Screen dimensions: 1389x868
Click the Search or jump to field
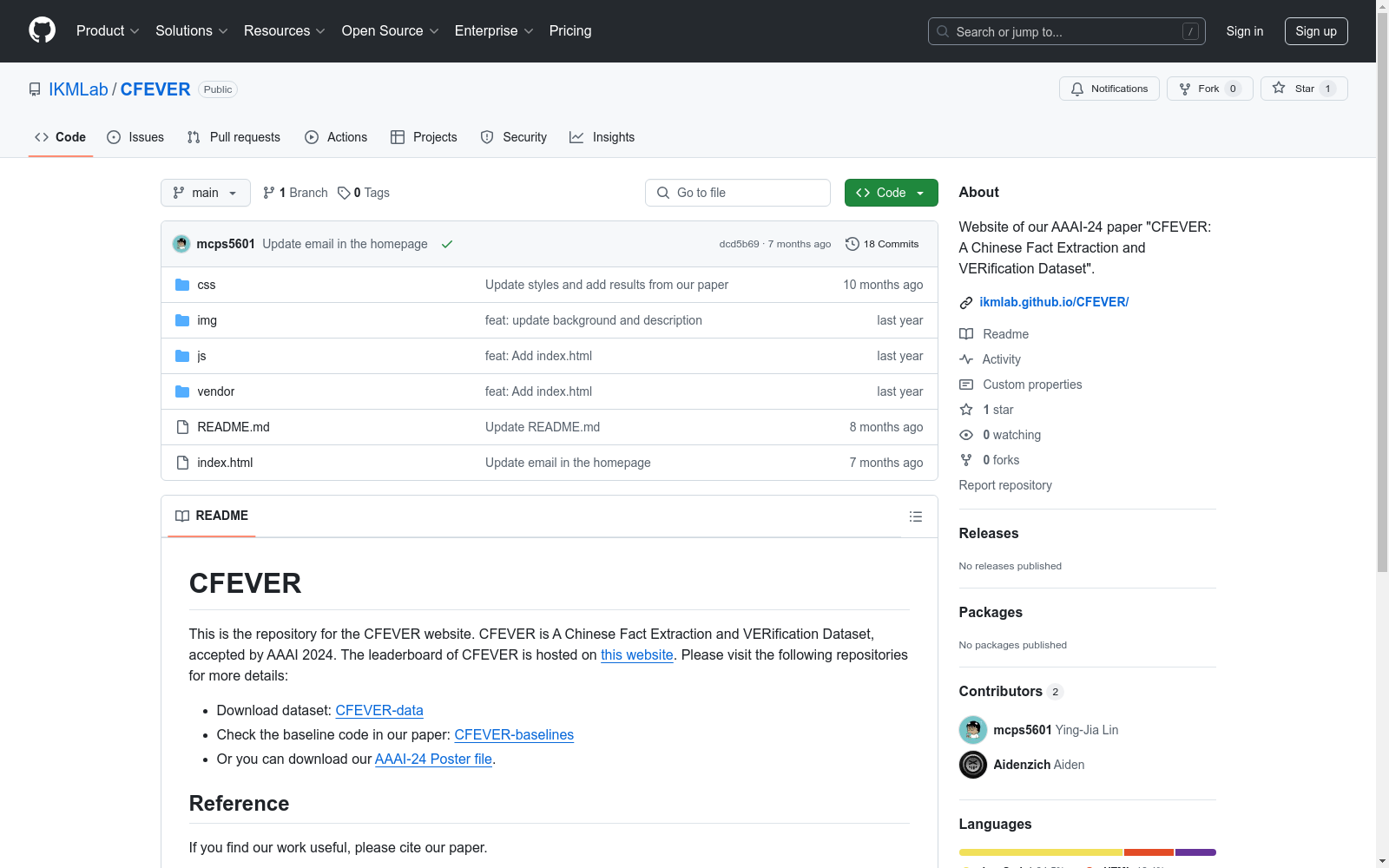pos(1067,31)
